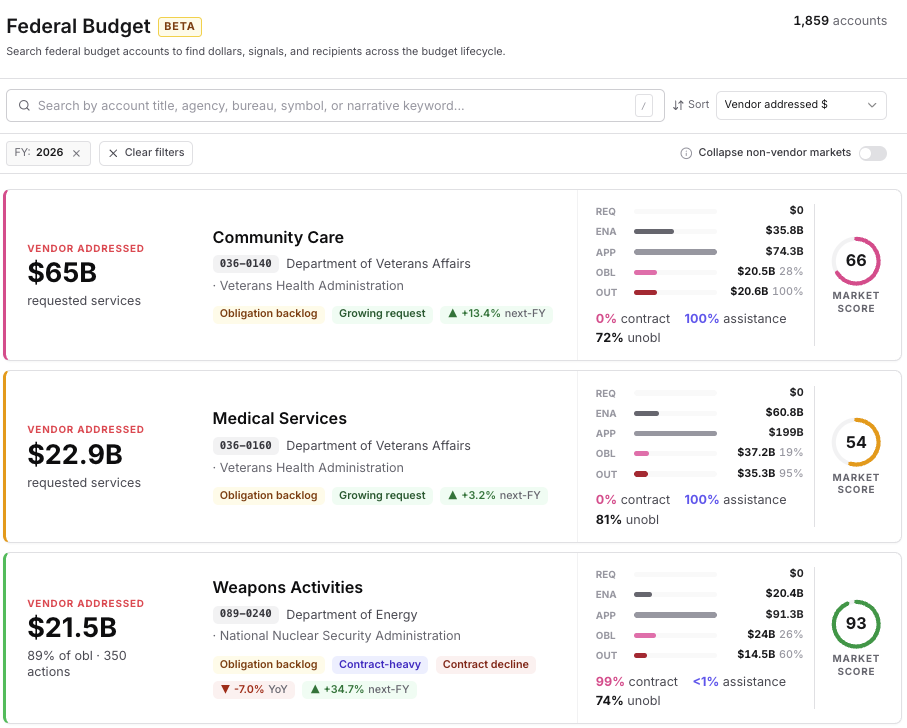Image resolution: width=907 pixels, height=728 pixels.
Task: Click account symbol 089-0240
Action: coord(246,614)
